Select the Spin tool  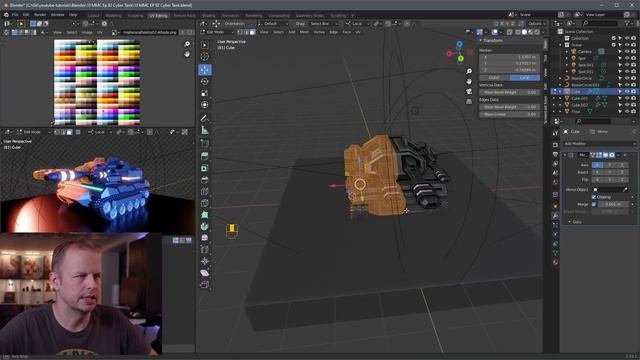point(205,227)
